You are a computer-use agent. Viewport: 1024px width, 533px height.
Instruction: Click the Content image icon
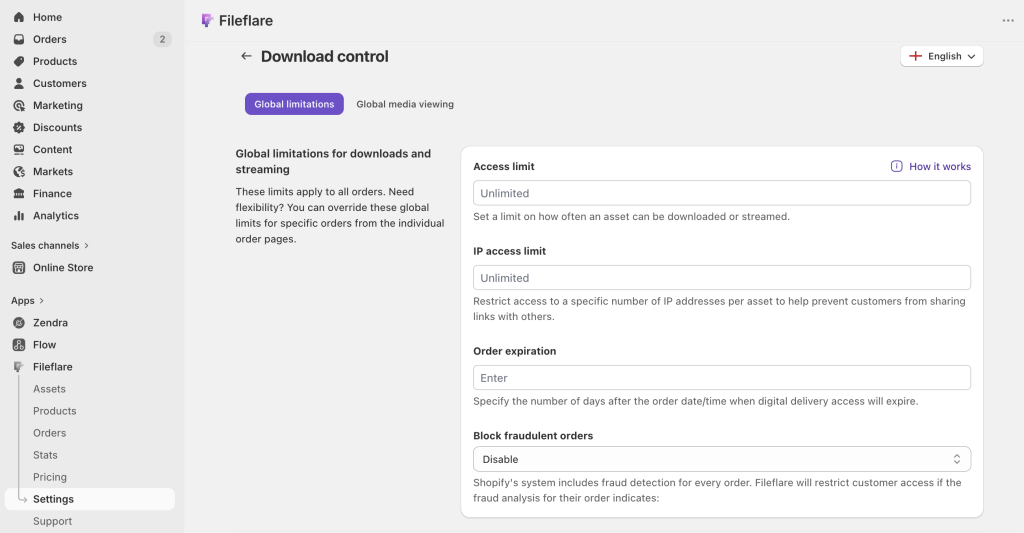pos(19,150)
